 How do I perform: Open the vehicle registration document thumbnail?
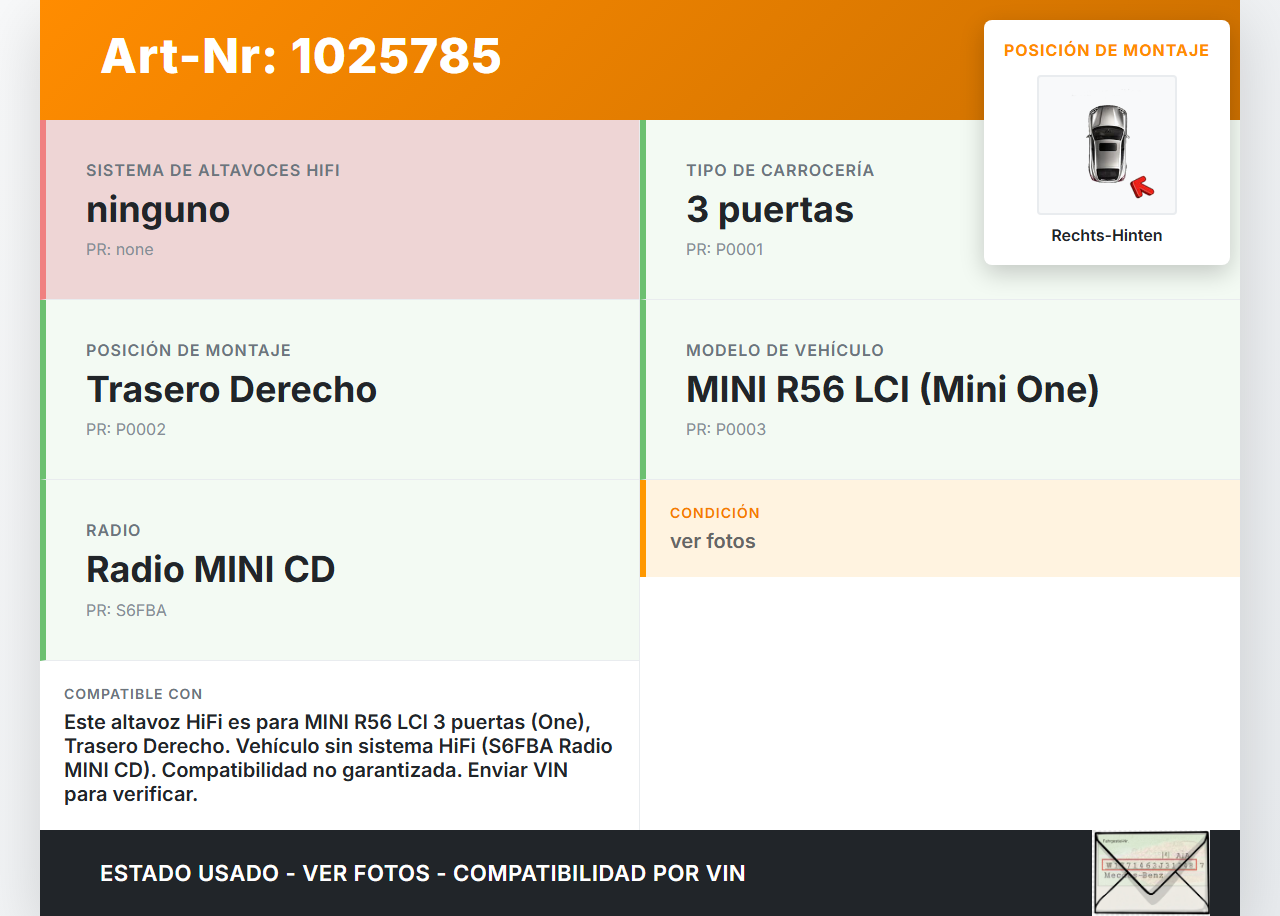[x=1151, y=872]
